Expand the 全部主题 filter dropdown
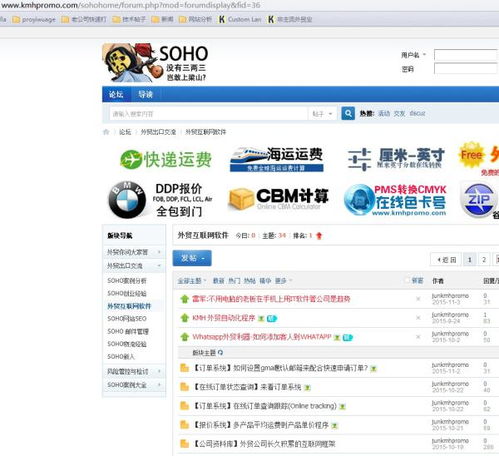The image size is (499, 456). tap(192, 281)
